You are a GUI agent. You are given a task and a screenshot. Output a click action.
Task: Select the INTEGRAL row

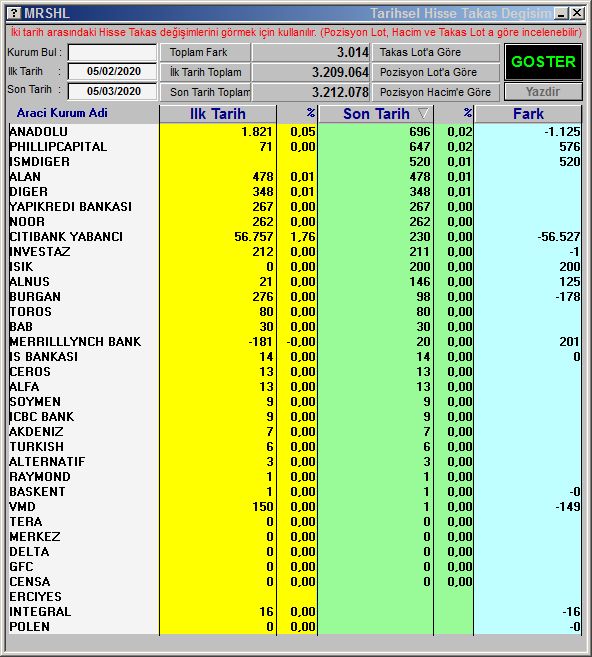click(295, 612)
